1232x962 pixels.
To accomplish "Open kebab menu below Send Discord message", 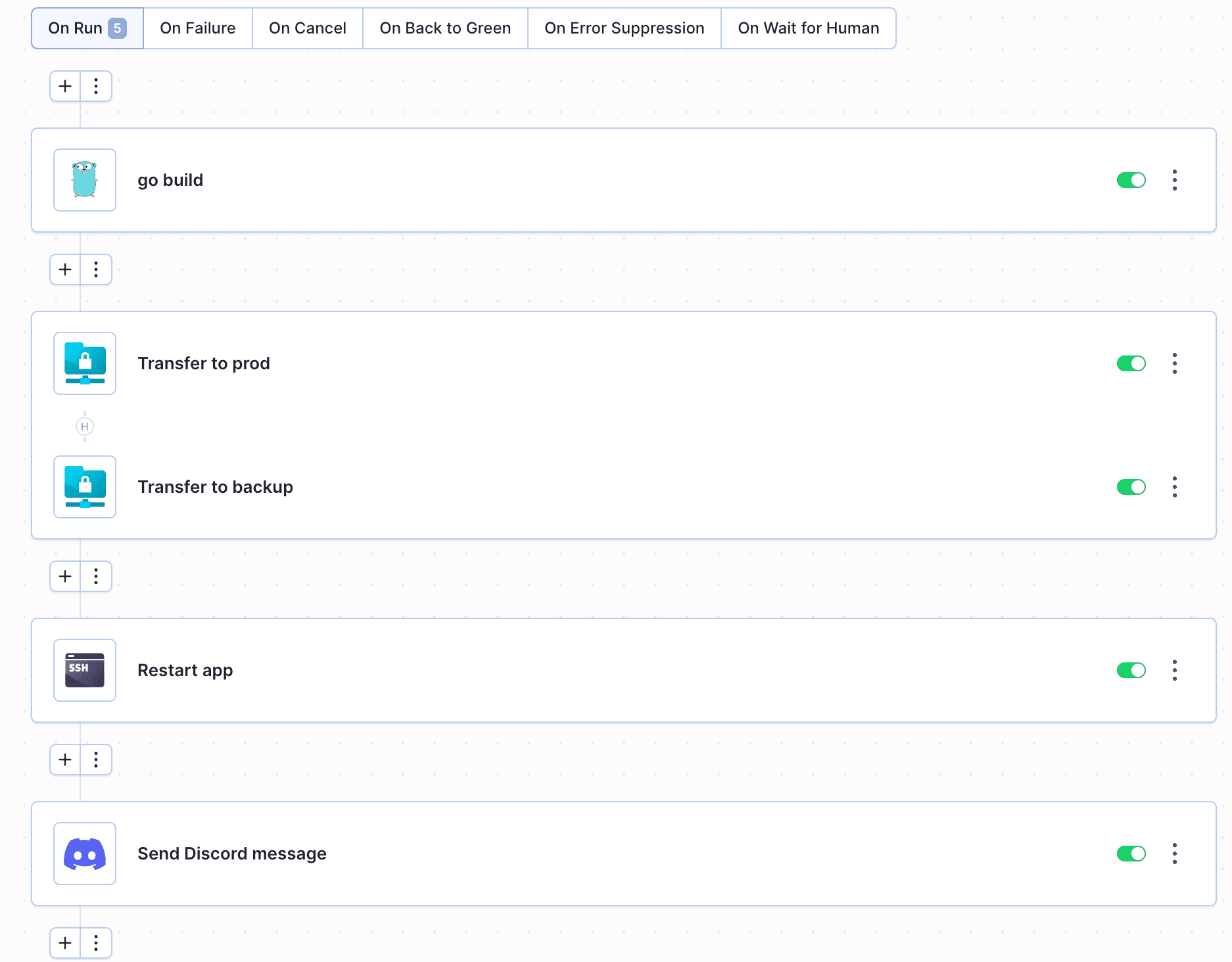I will pyautogui.click(x=96, y=942).
